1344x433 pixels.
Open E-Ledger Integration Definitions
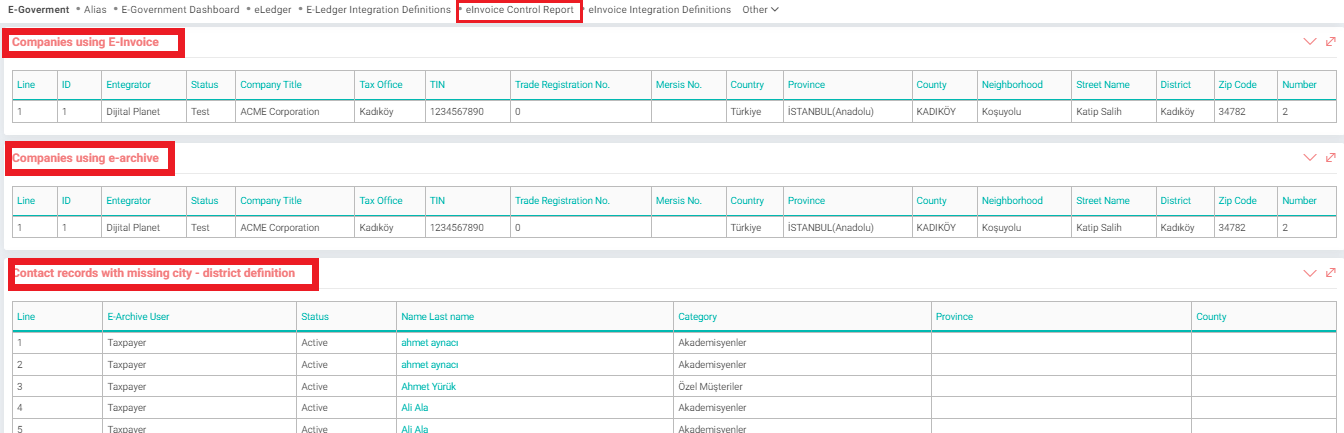point(378,9)
